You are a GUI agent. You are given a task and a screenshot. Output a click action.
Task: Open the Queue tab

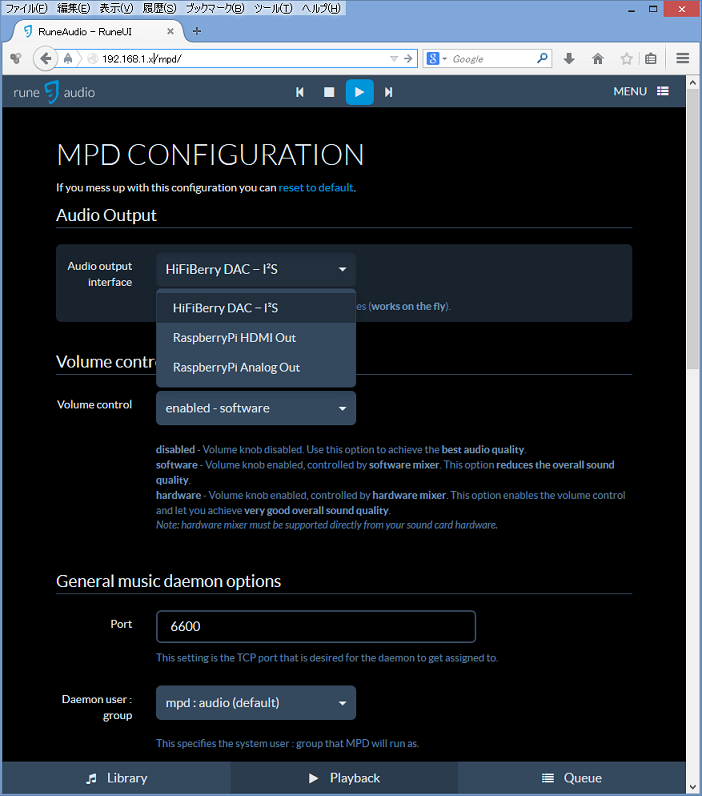[572, 778]
